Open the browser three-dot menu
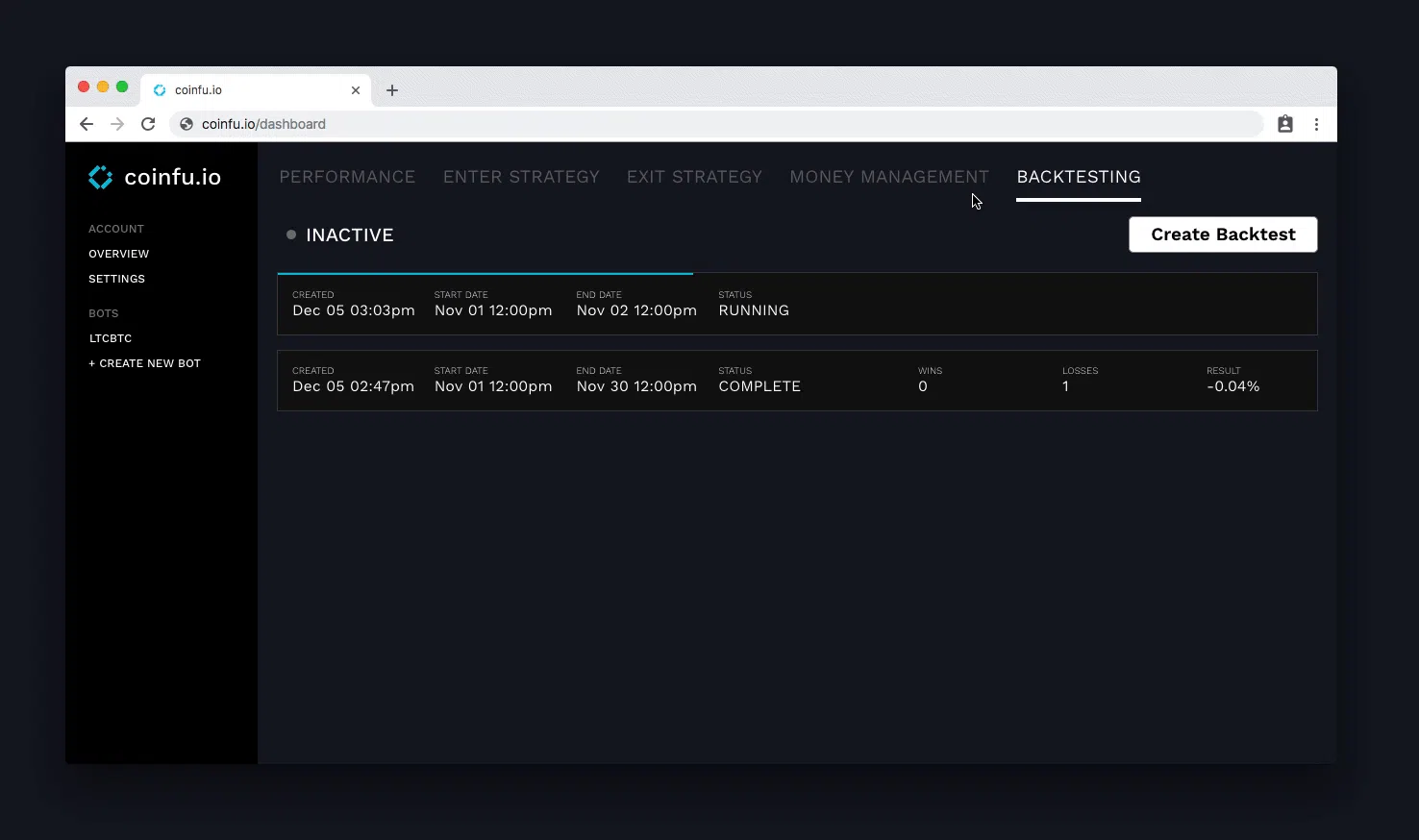 (x=1316, y=124)
